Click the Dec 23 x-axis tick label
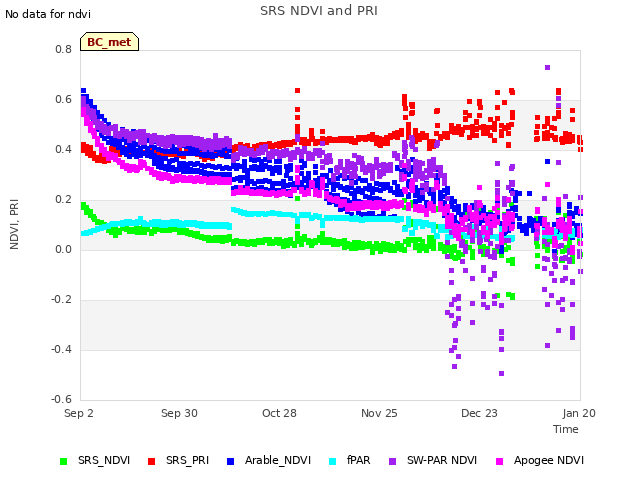The width and height of the screenshot is (640, 480). (x=479, y=413)
